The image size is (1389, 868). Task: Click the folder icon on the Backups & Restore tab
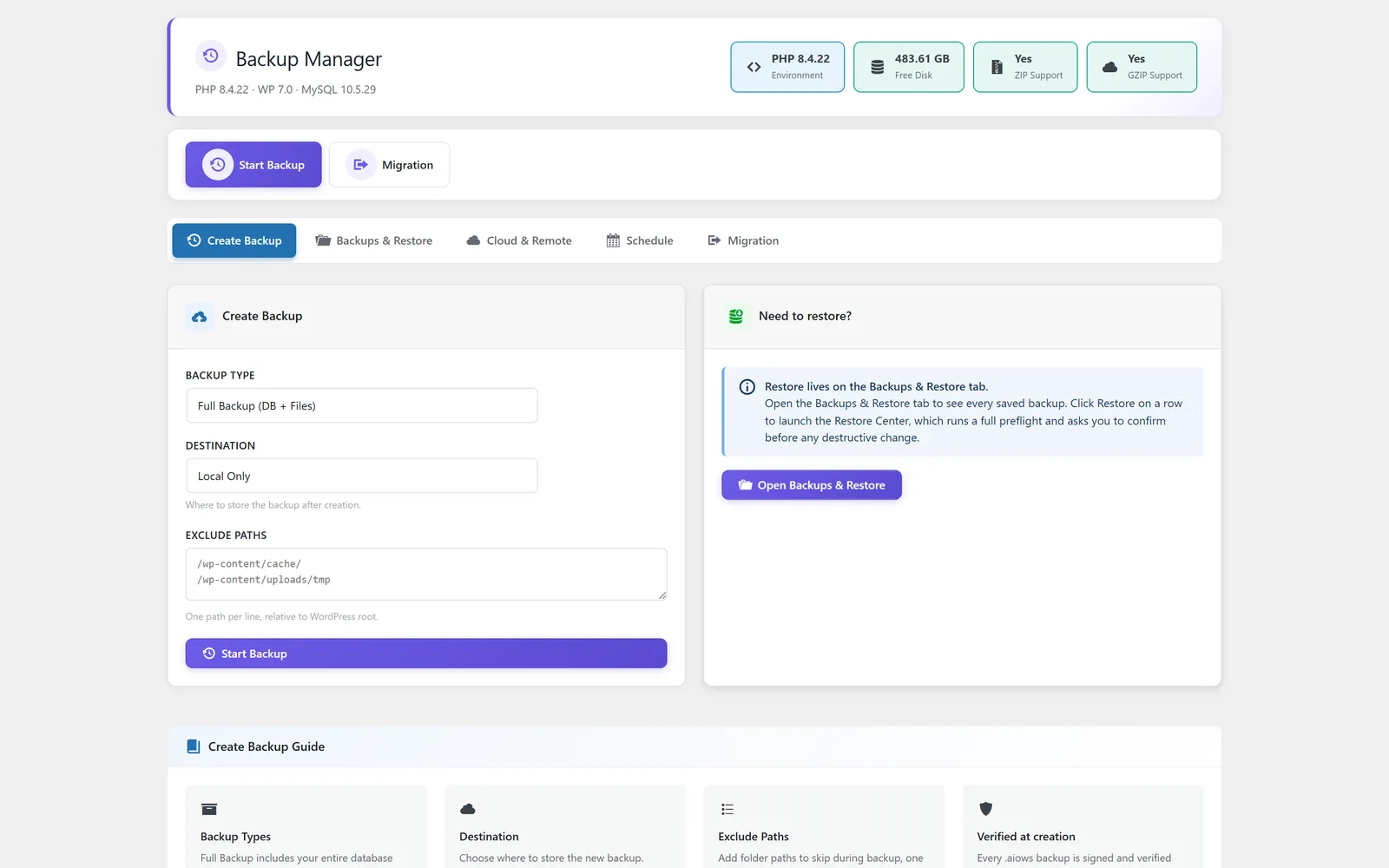(x=323, y=240)
